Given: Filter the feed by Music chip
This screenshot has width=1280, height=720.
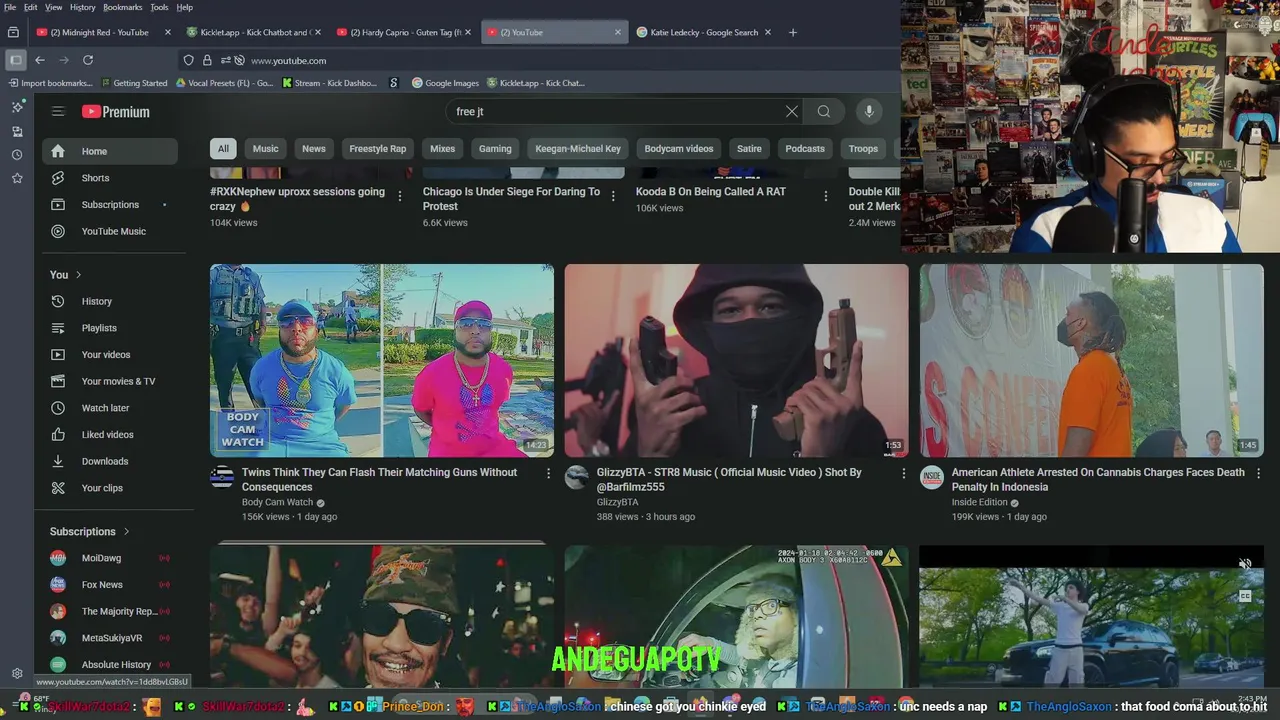Looking at the screenshot, I should [x=265, y=149].
